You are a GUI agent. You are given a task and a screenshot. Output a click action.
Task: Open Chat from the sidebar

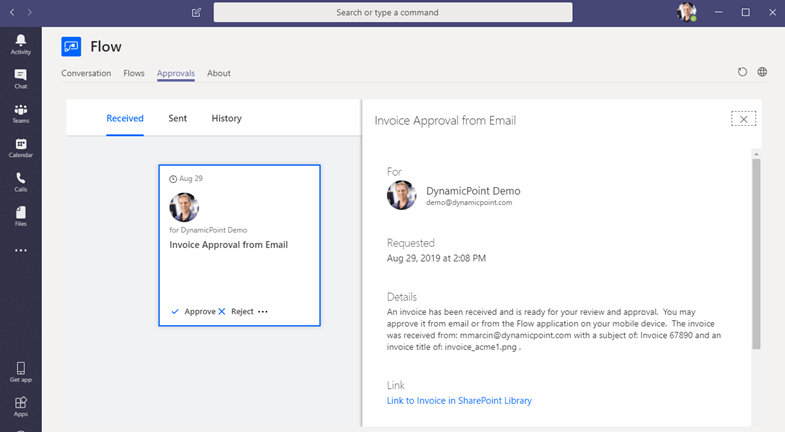(x=21, y=79)
